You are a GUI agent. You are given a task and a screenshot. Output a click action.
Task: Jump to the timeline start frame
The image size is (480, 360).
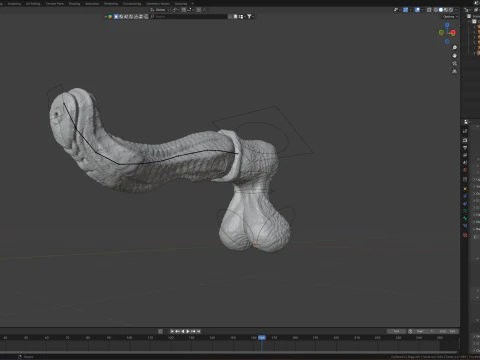(x=172, y=331)
